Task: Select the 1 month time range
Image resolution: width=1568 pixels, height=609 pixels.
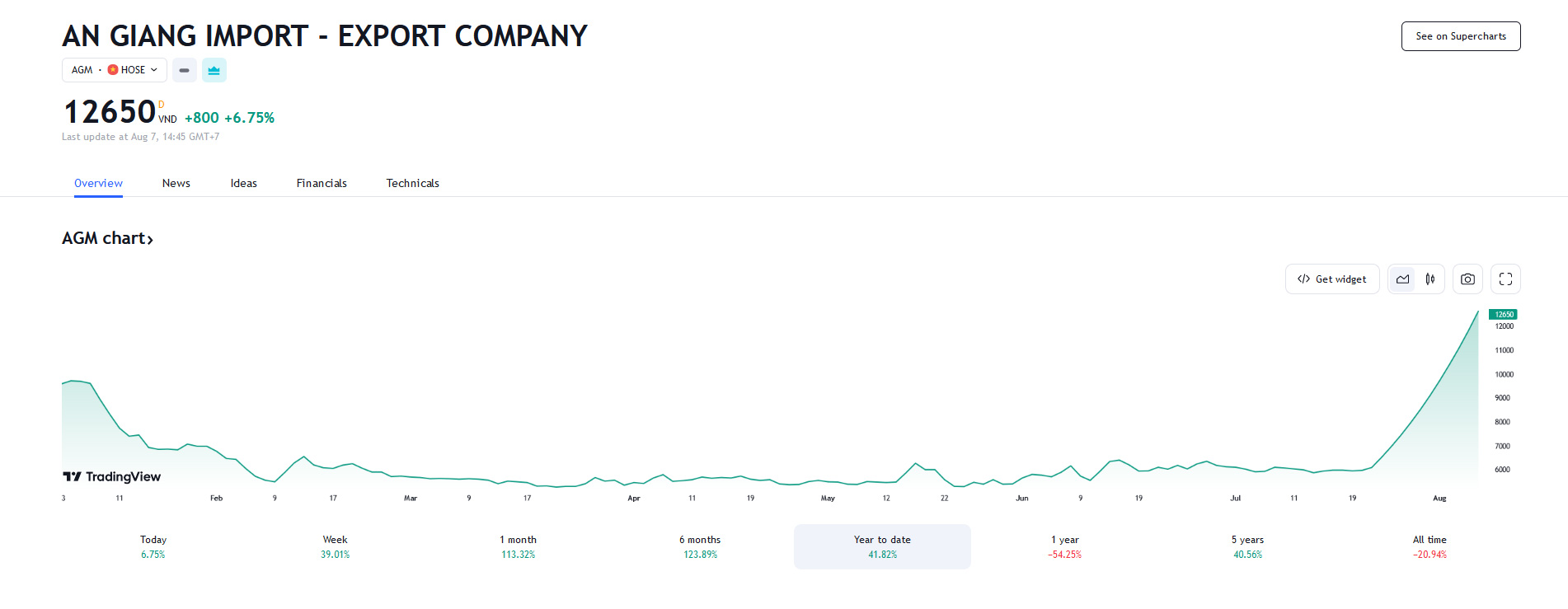Action: point(518,546)
